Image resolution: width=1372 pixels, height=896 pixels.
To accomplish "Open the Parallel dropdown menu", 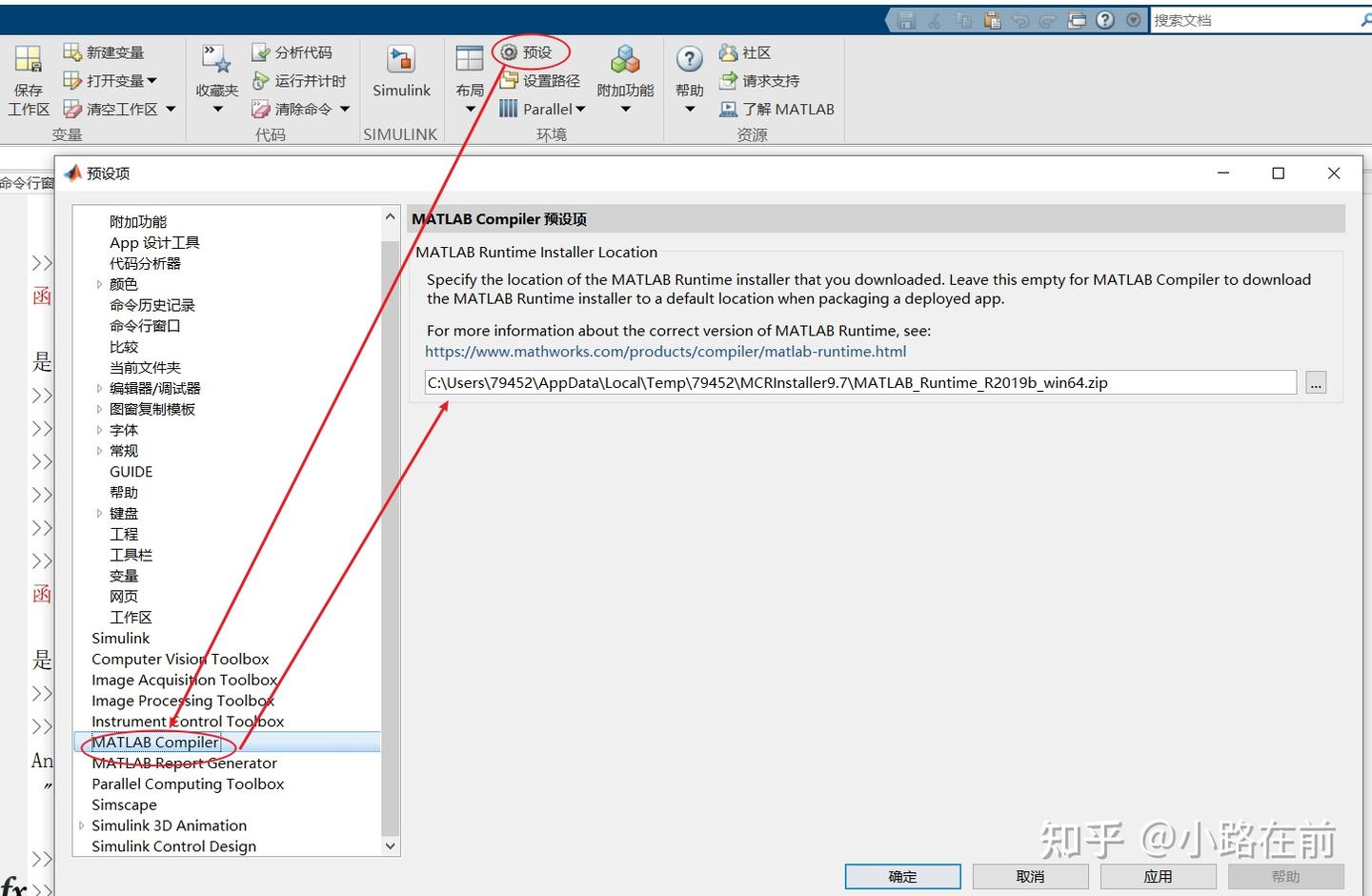I will point(580,110).
